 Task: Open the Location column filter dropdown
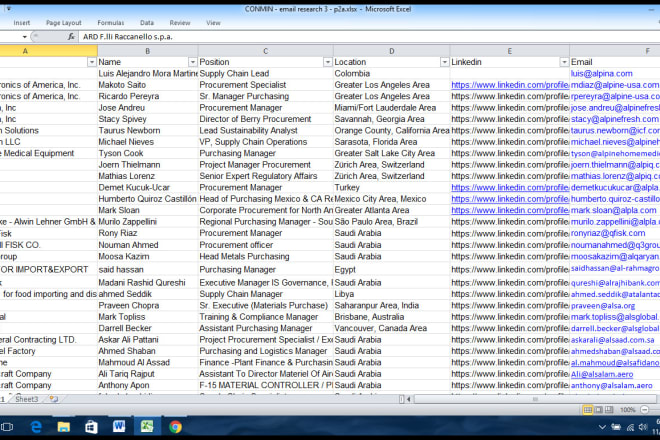[x=444, y=62]
